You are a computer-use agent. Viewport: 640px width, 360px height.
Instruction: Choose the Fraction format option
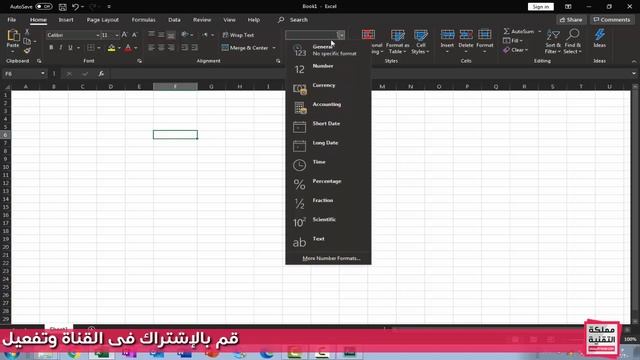[x=328, y=203]
